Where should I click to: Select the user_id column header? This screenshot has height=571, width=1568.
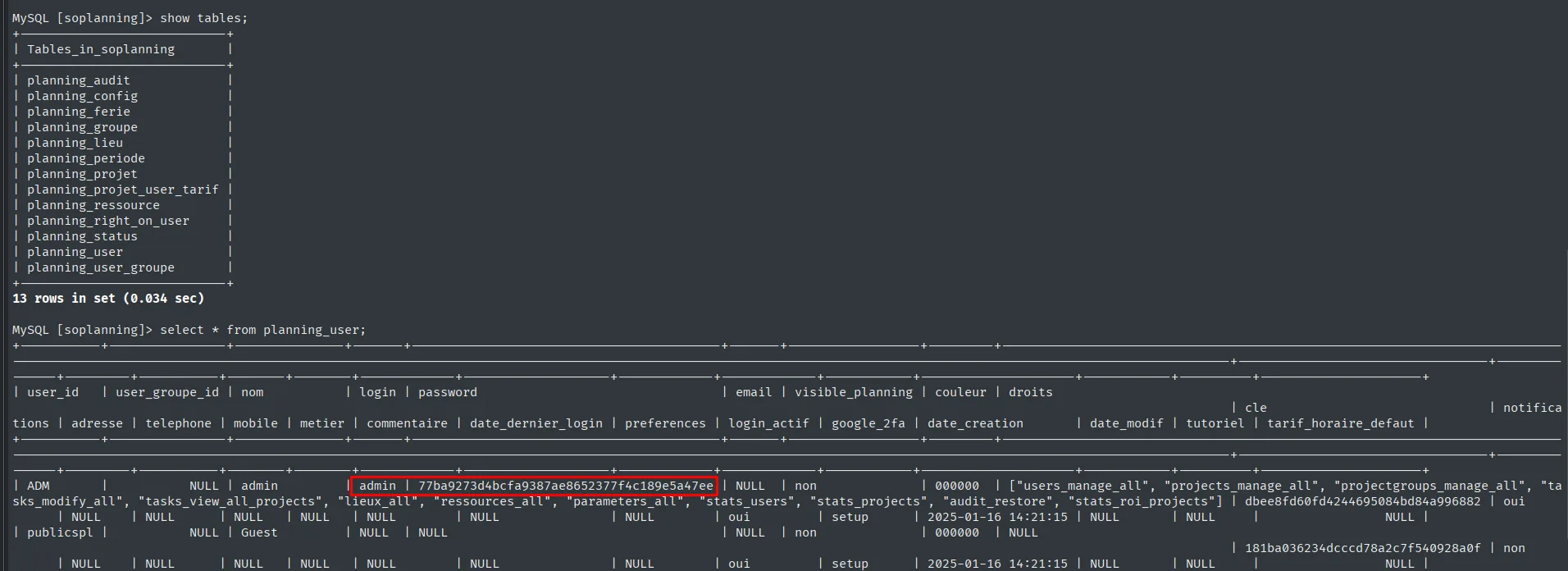coord(52,392)
